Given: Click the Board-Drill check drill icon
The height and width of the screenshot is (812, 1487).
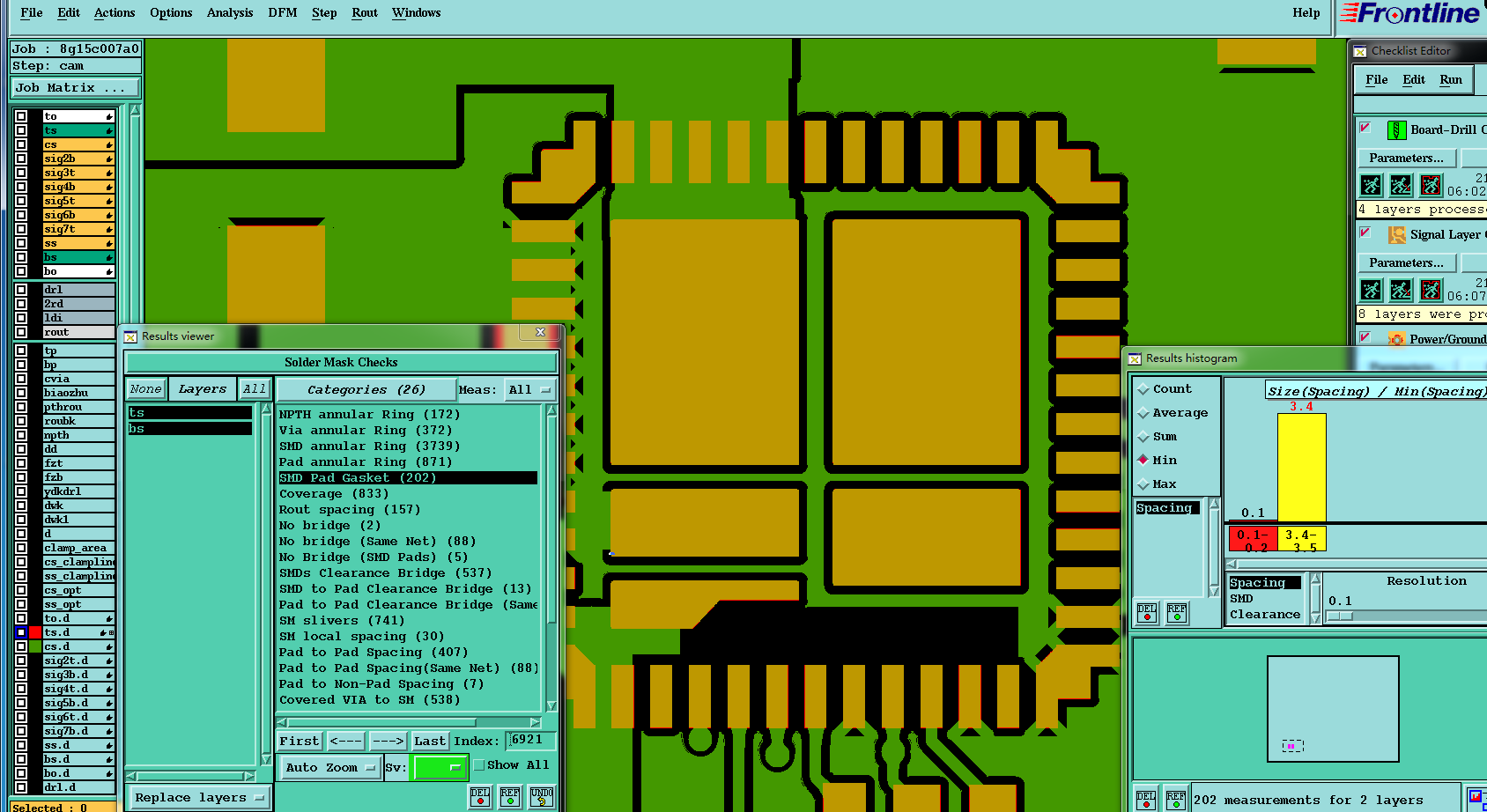Looking at the screenshot, I should 1396,130.
